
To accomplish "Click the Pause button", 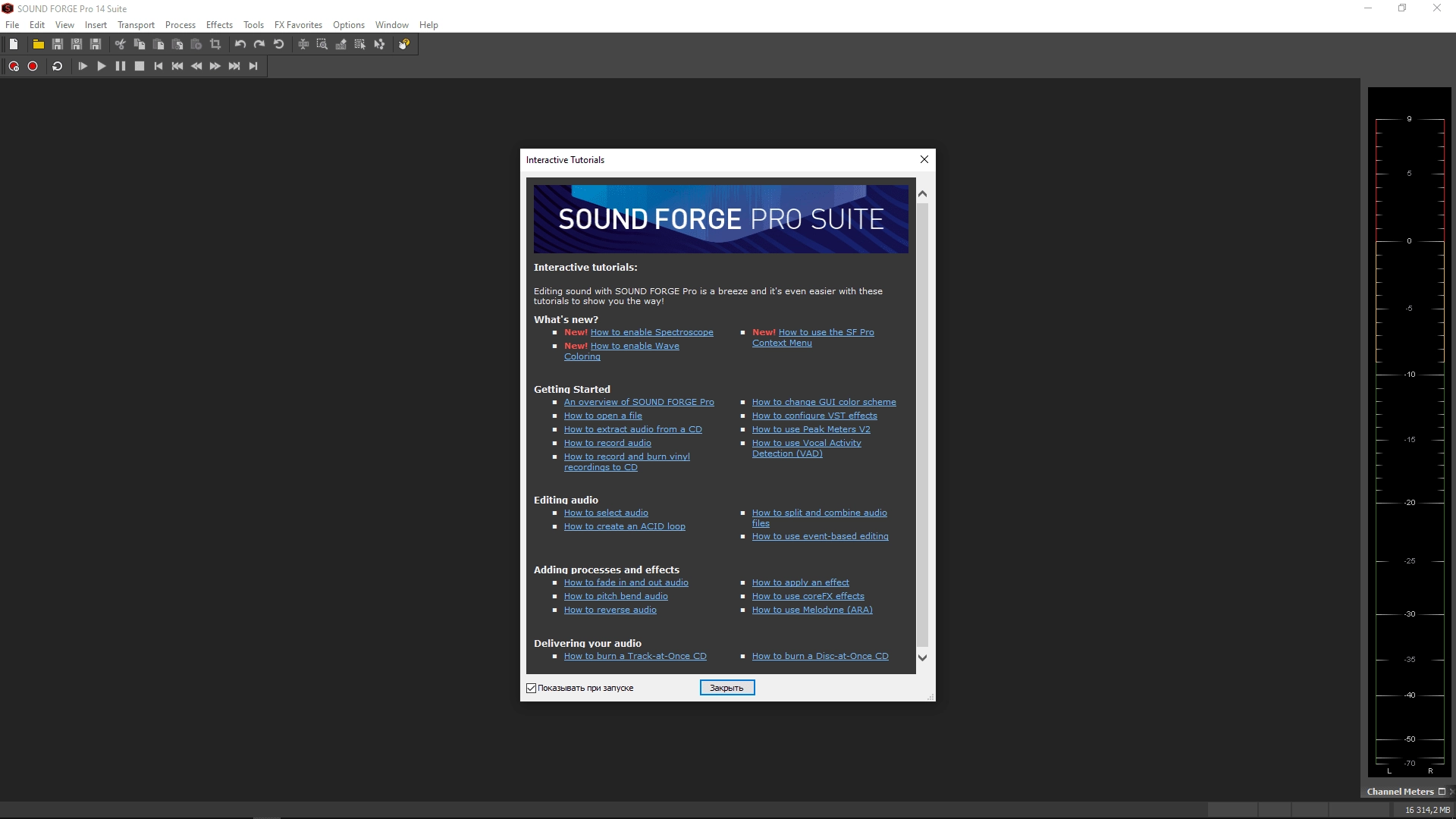I will (121, 66).
